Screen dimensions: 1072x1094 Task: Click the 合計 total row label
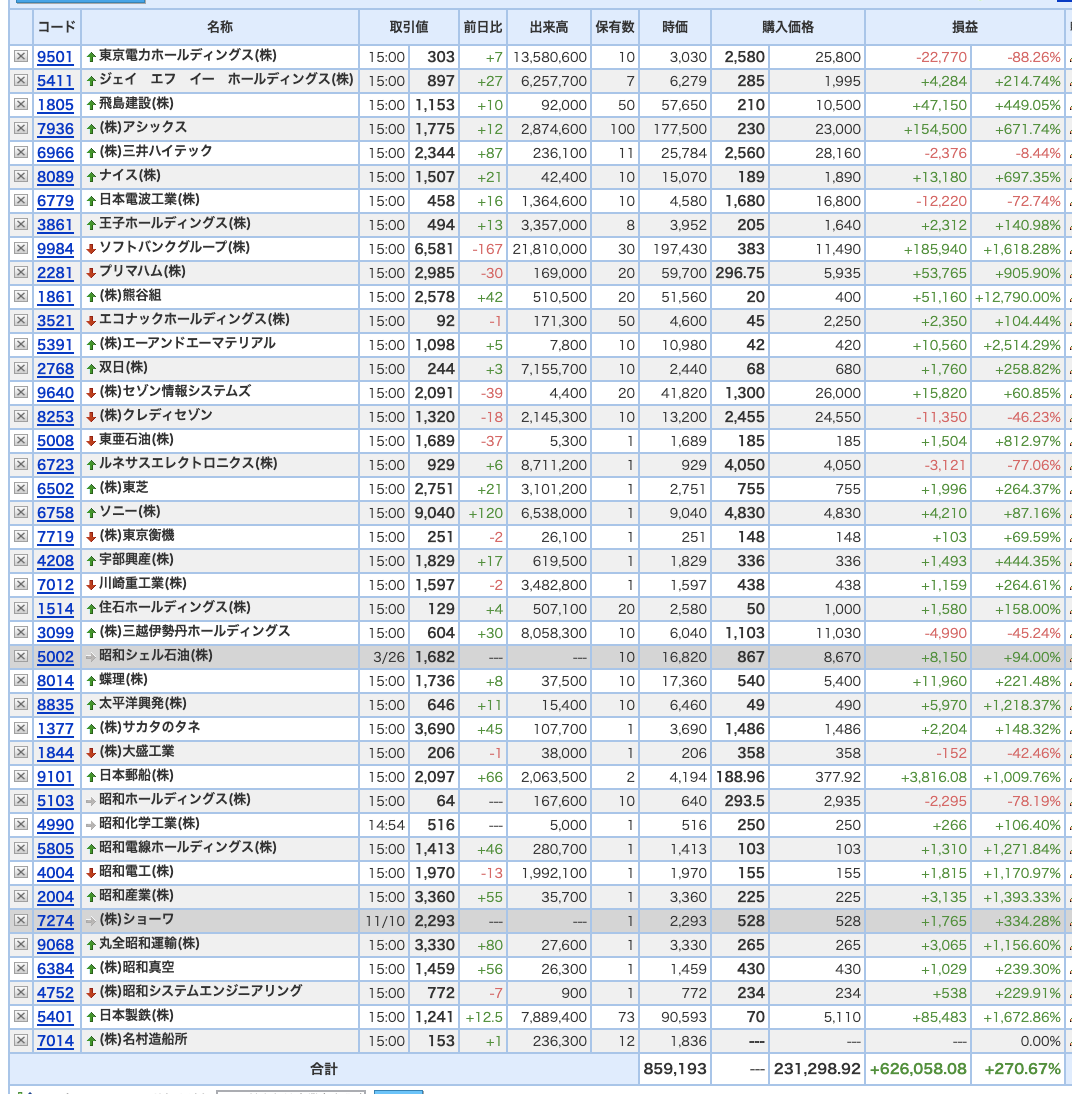tap(323, 1069)
